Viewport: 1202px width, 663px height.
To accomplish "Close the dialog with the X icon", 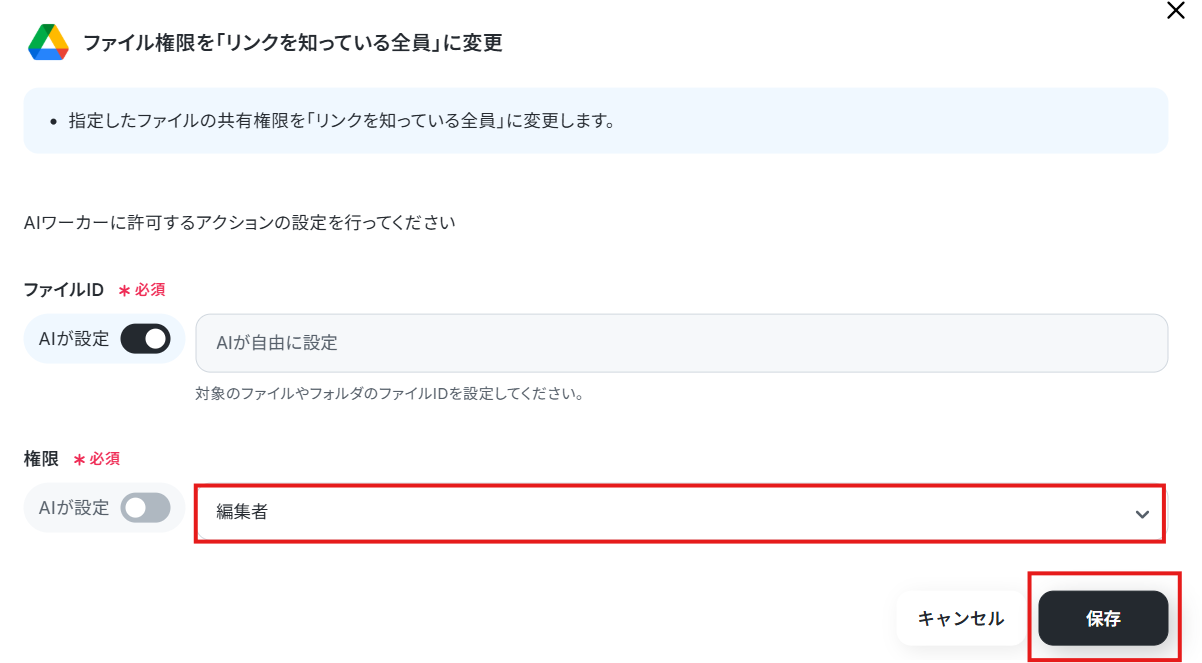I will click(x=1176, y=11).
